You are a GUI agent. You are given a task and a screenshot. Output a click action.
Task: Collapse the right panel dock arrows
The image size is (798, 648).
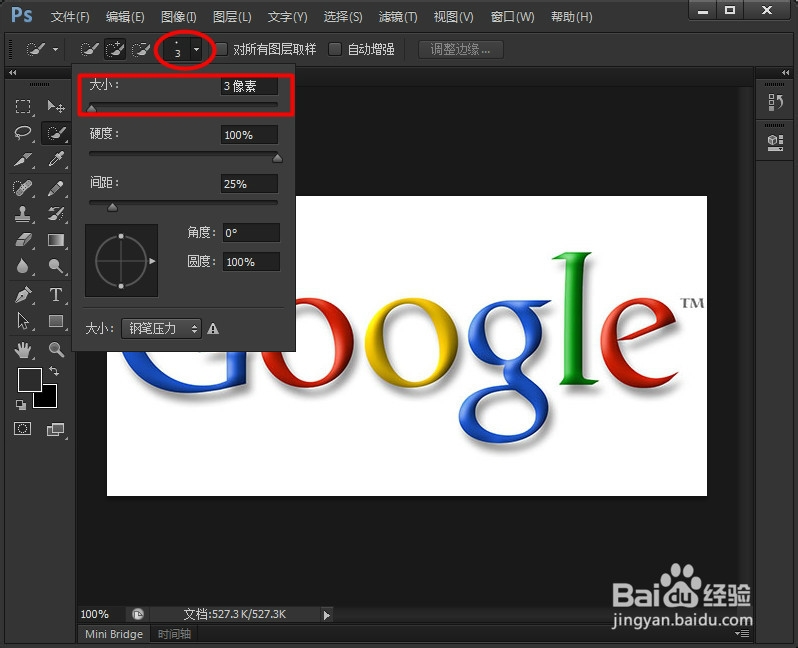786,72
